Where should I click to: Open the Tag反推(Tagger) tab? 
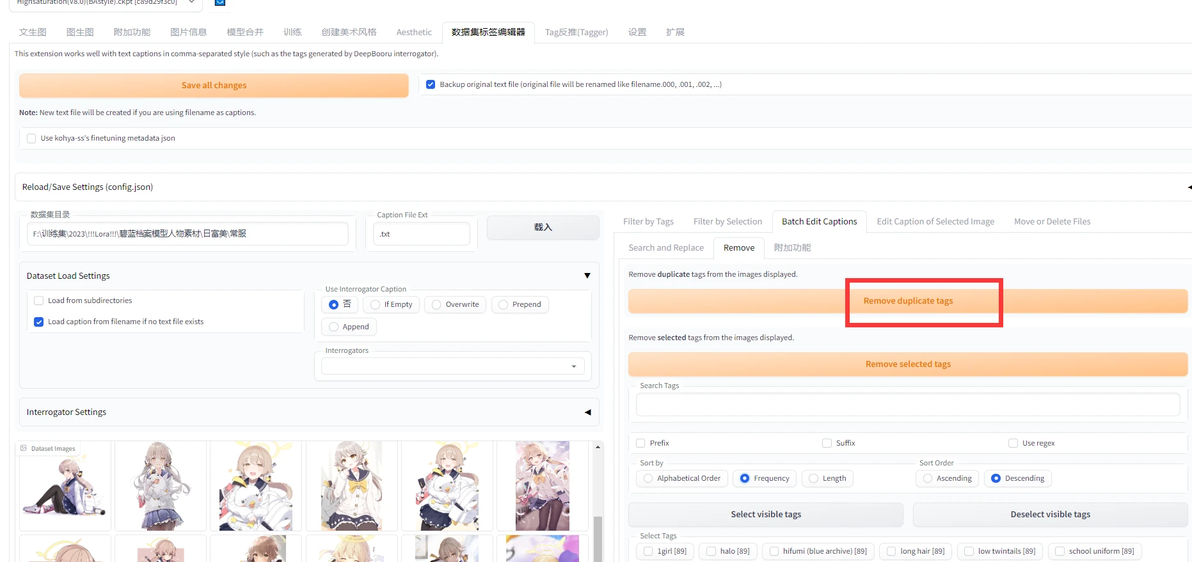coord(576,32)
